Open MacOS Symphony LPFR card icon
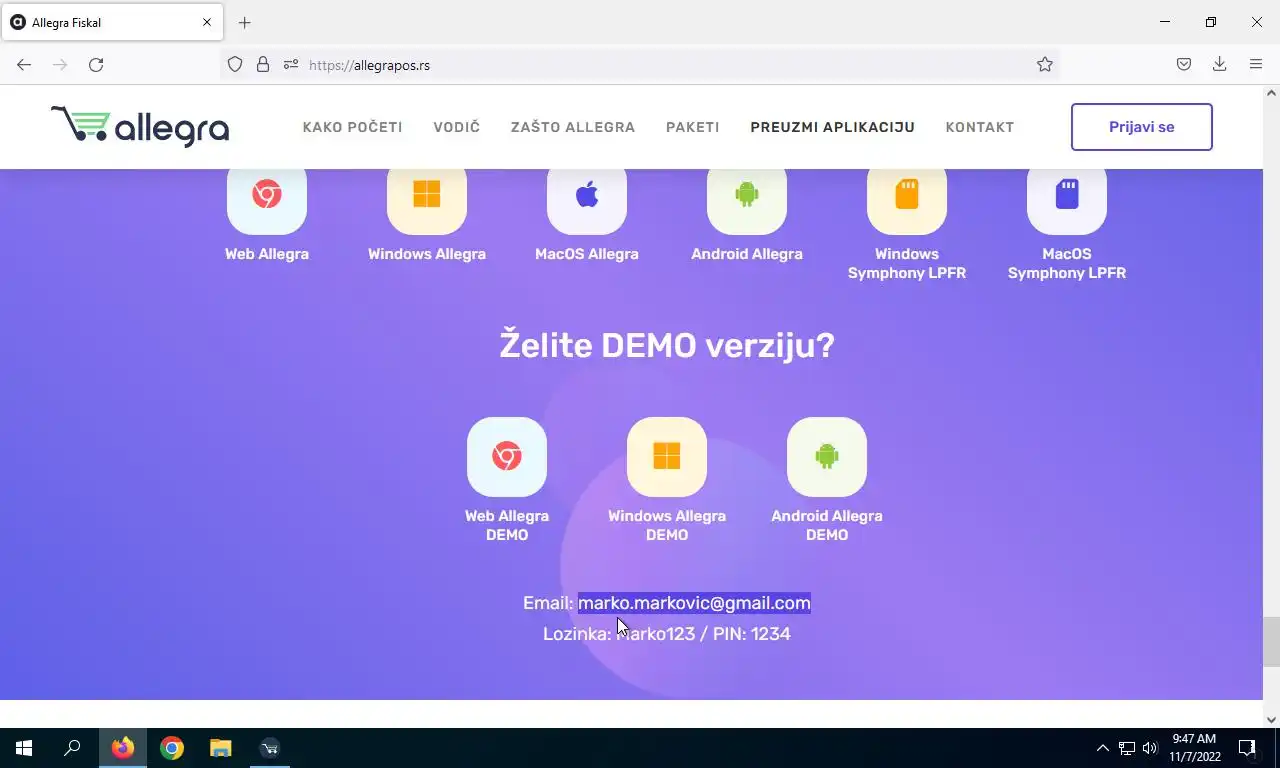 [x=1067, y=195]
